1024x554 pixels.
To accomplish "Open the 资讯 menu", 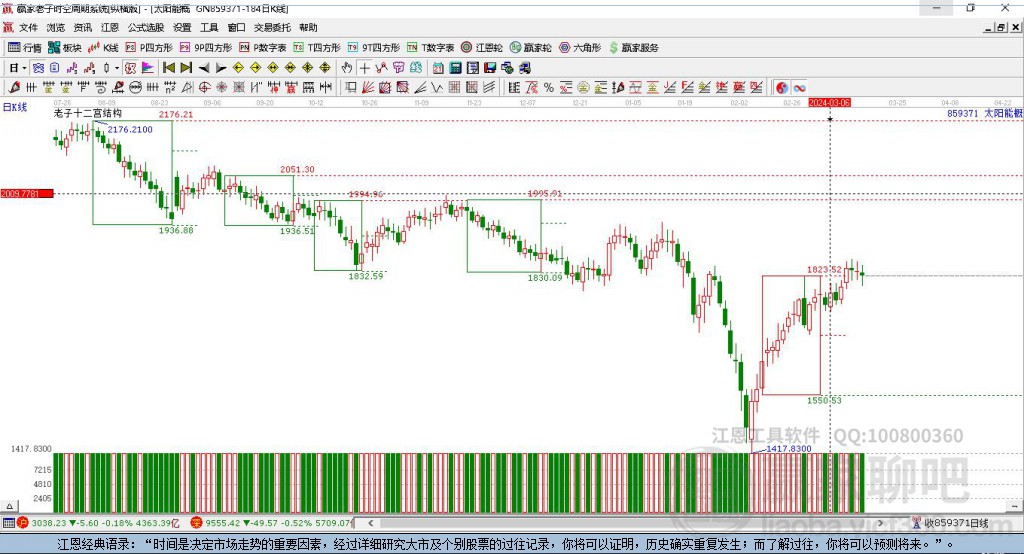I will [x=82, y=27].
